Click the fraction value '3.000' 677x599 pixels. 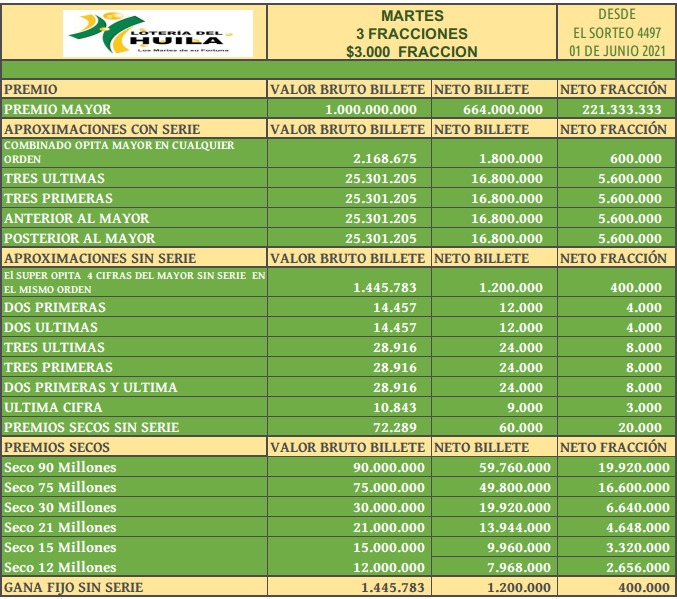point(644,407)
